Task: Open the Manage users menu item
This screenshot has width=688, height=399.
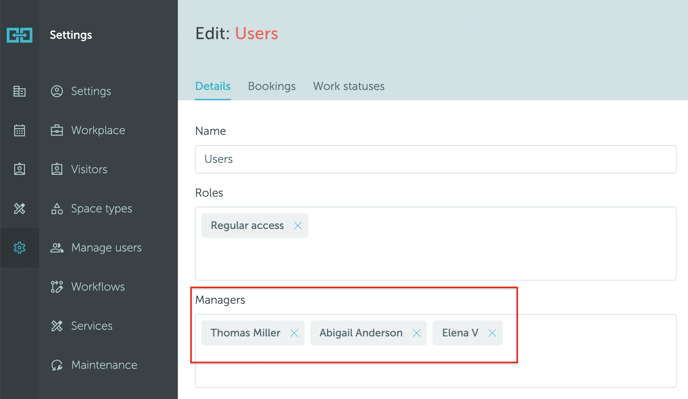Action: pyautogui.click(x=108, y=248)
